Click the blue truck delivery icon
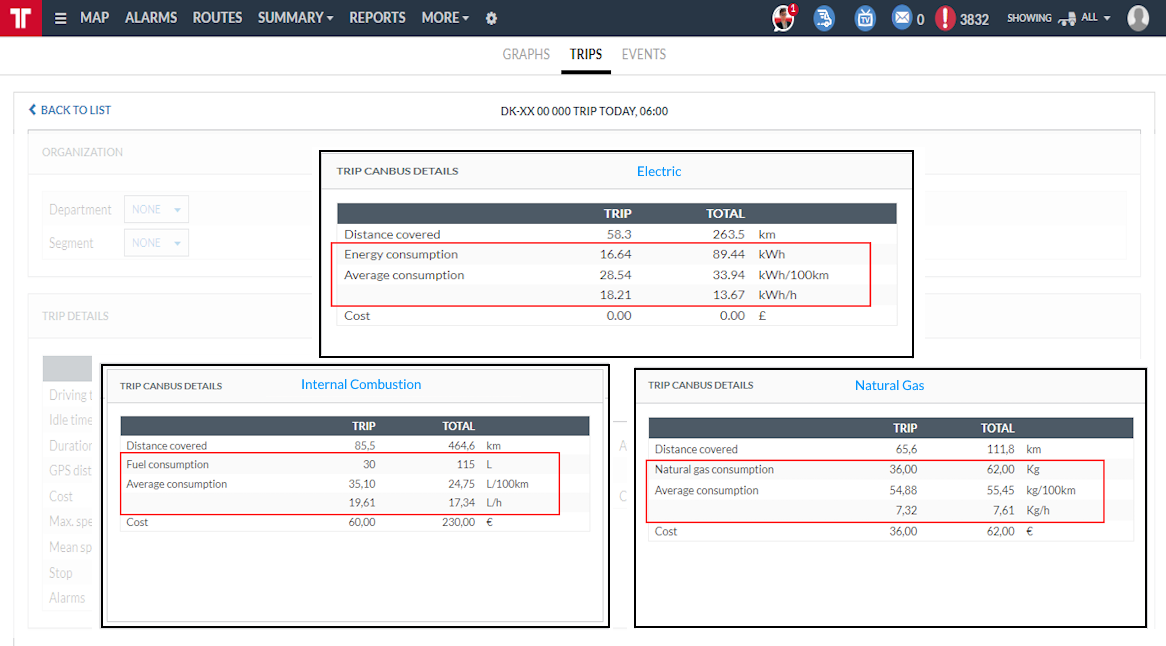 pos(824,18)
